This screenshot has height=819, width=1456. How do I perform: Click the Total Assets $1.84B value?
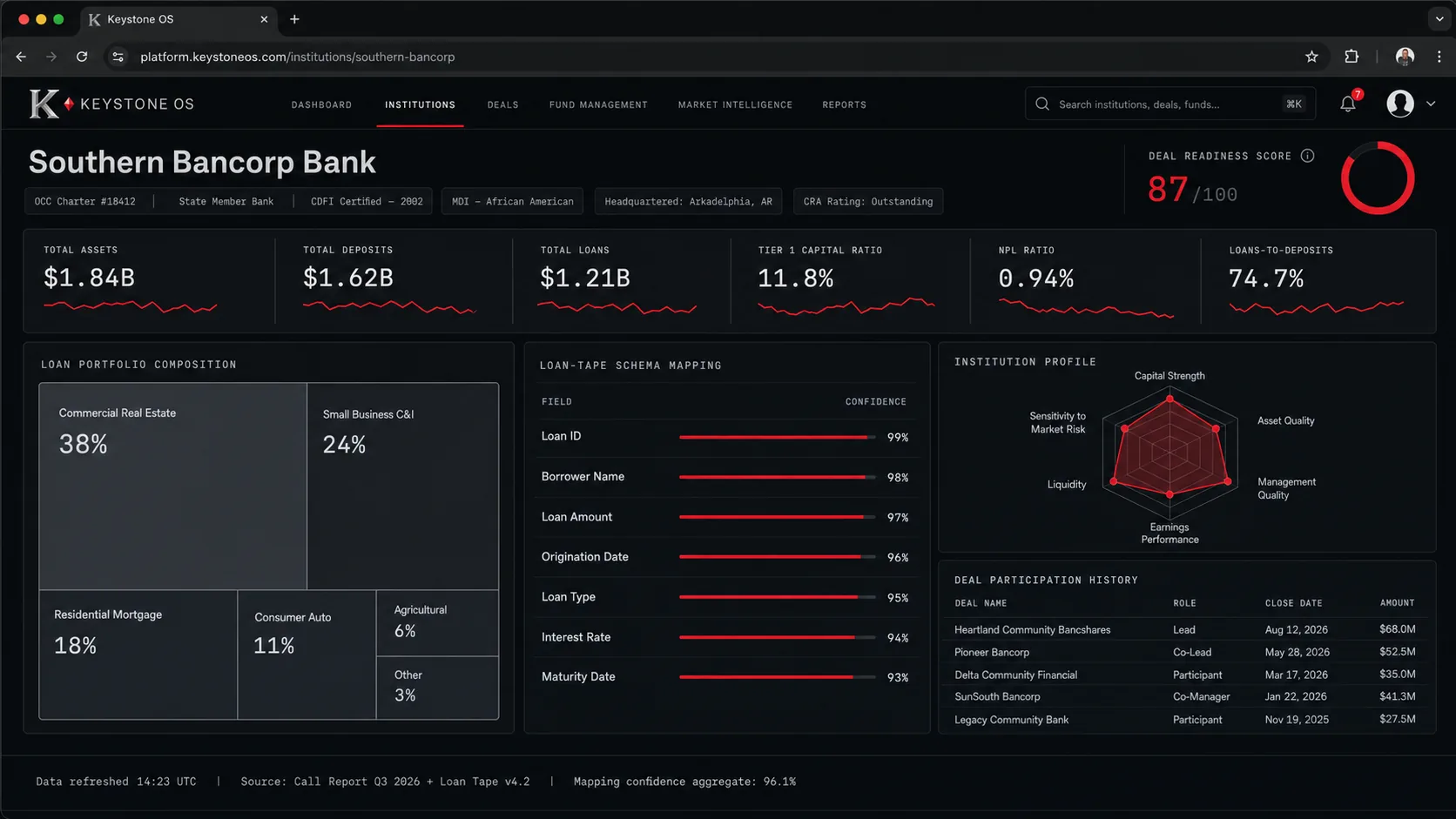[89, 278]
